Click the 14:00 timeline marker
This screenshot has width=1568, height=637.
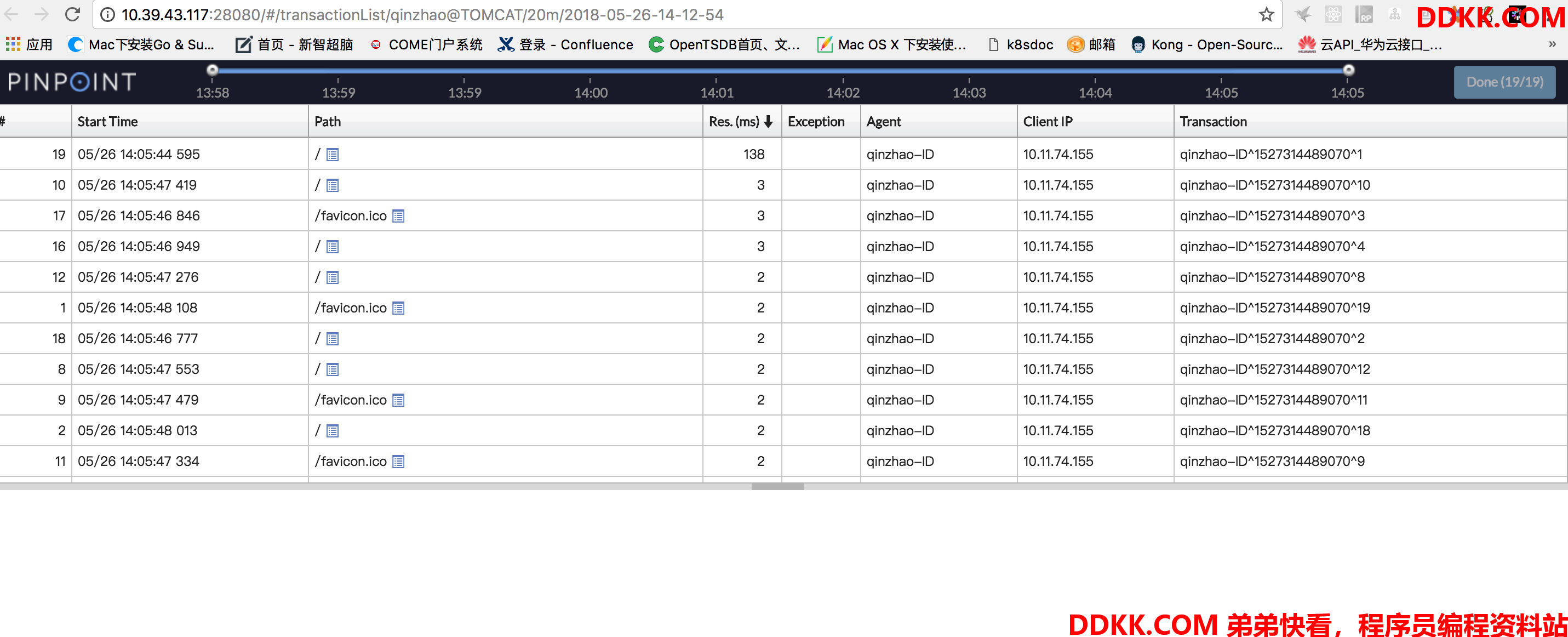tap(591, 93)
